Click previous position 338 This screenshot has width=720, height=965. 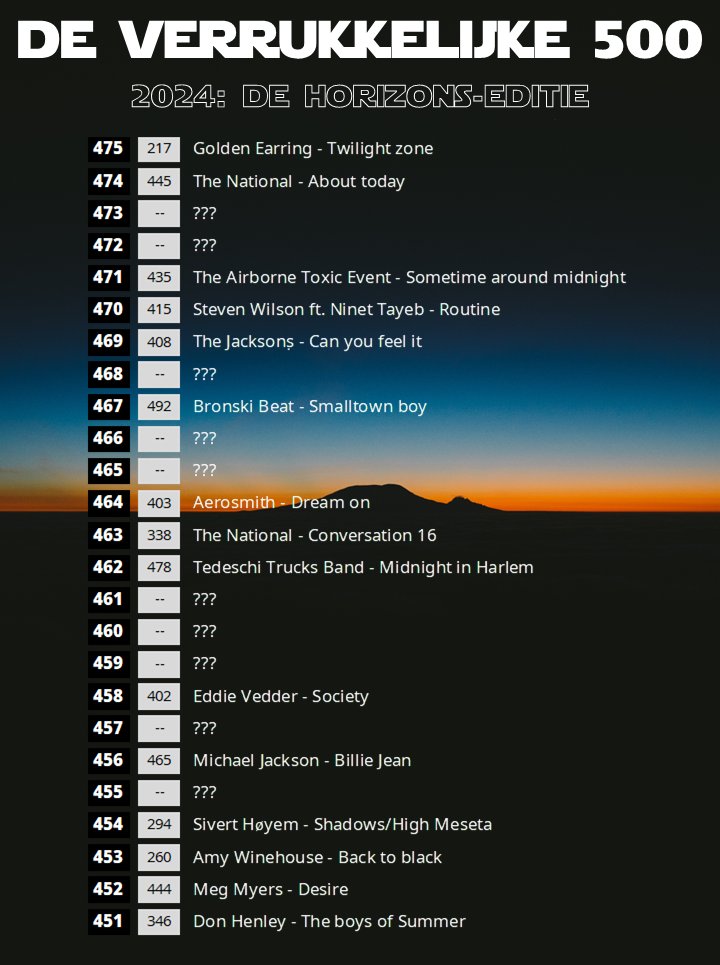159,535
